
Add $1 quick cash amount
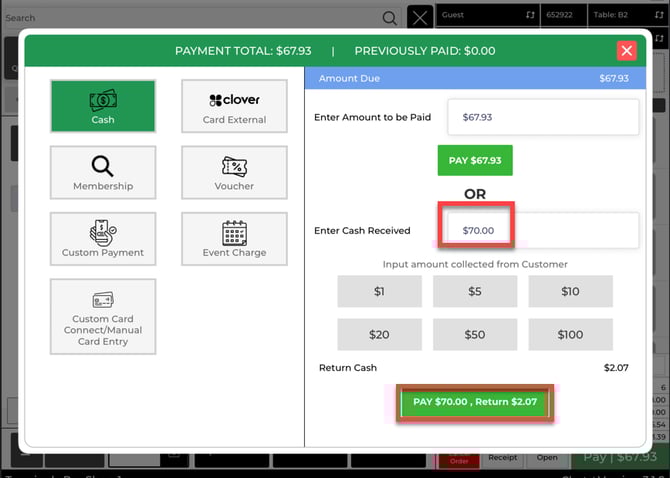click(379, 291)
